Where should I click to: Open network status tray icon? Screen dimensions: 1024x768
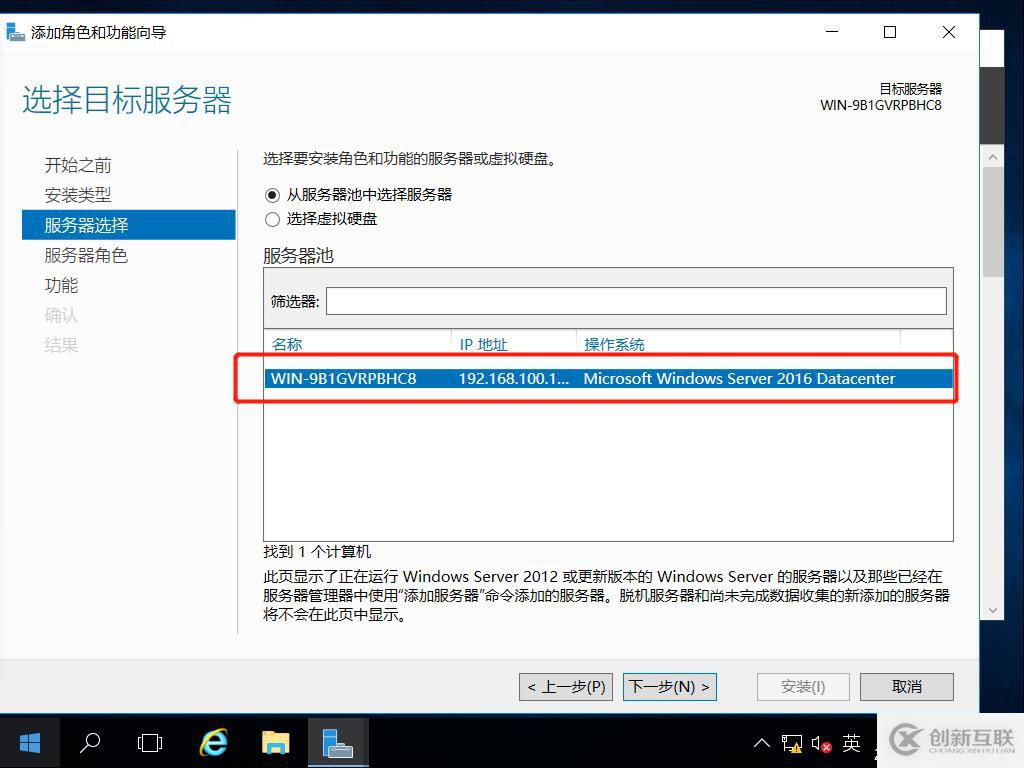click(792, 744)
